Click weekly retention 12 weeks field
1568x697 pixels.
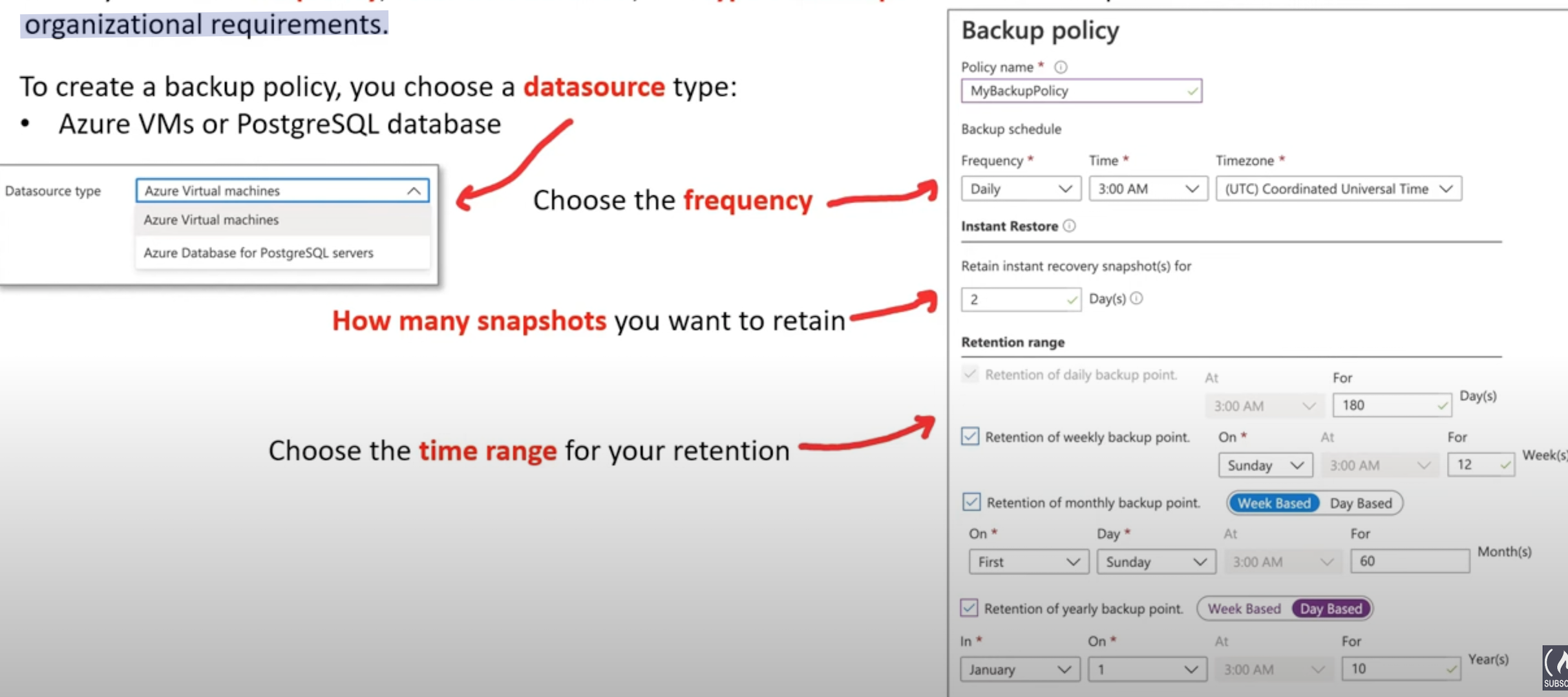tap(1481, 465)
